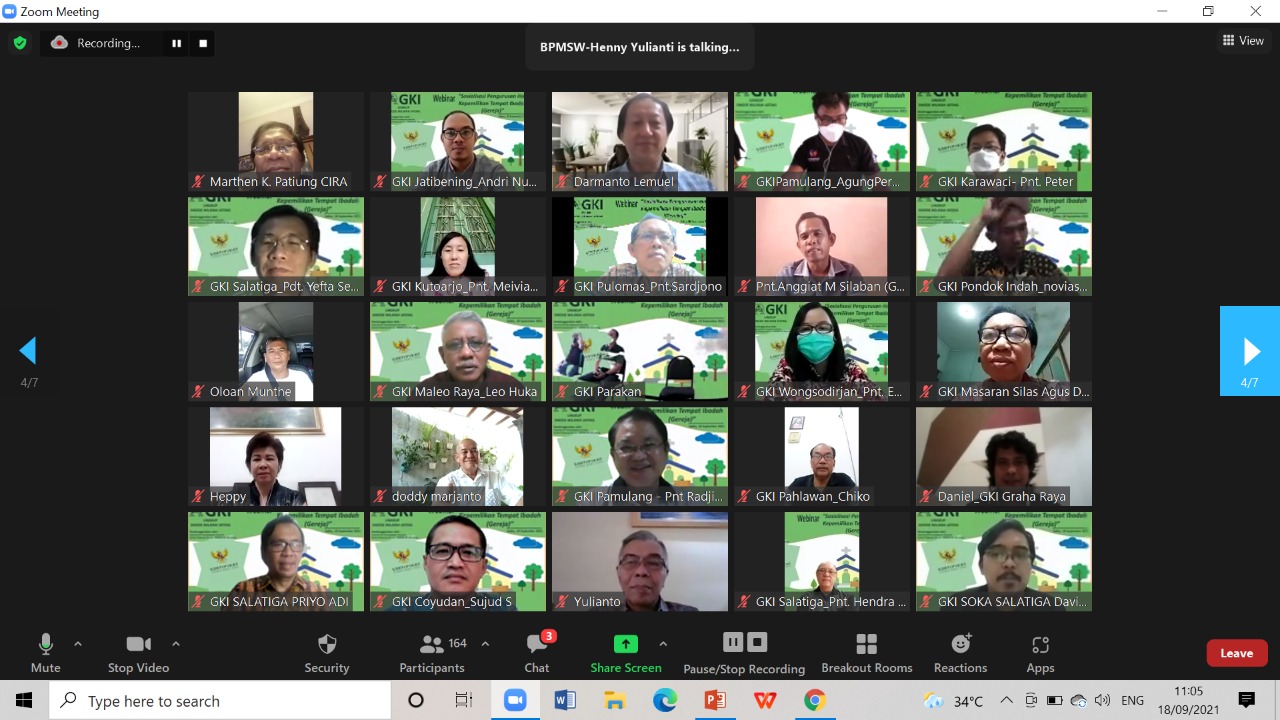The image size is (1280, 720).
Task: Open the Chat panel
Action: click(537, 653)
